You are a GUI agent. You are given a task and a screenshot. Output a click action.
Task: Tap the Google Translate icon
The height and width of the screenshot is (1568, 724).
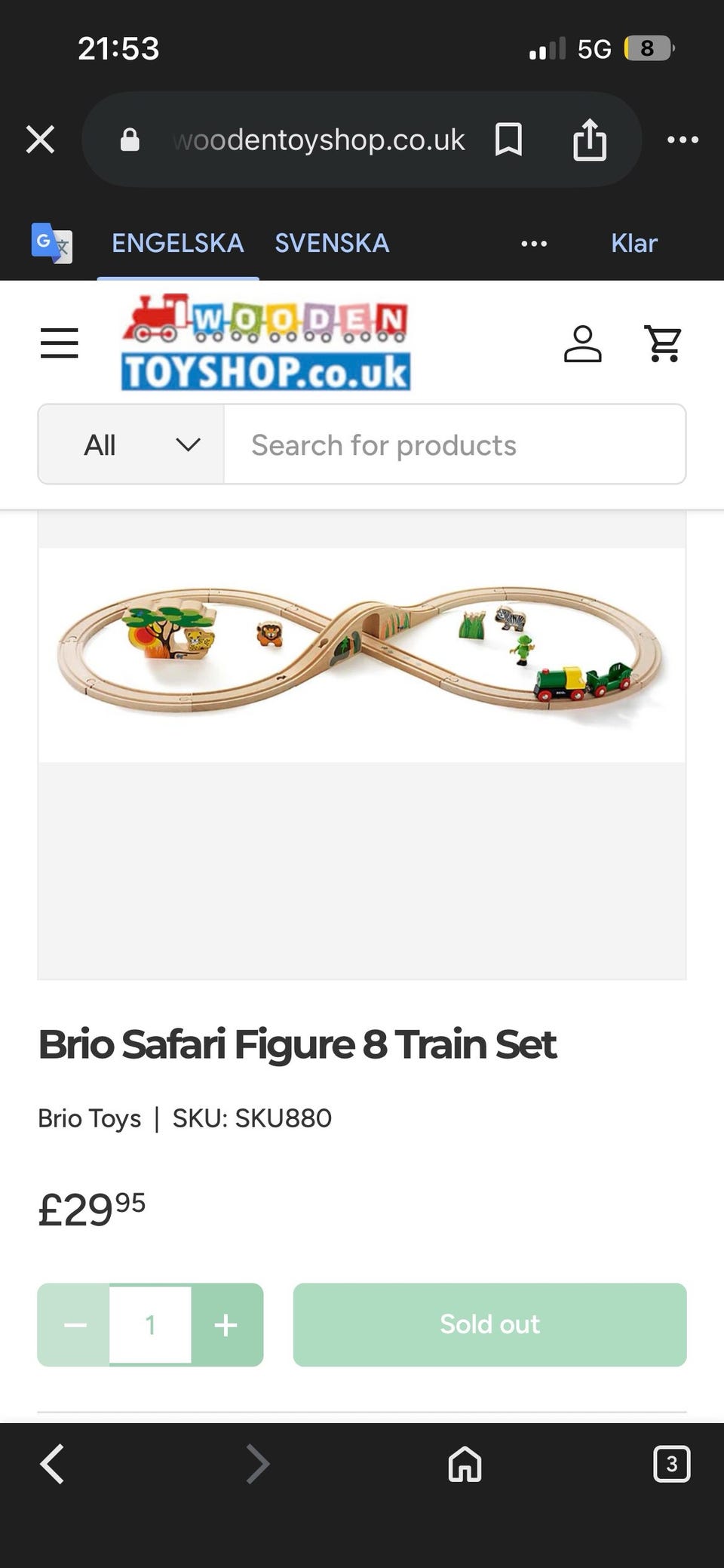[x=51, y=243]
